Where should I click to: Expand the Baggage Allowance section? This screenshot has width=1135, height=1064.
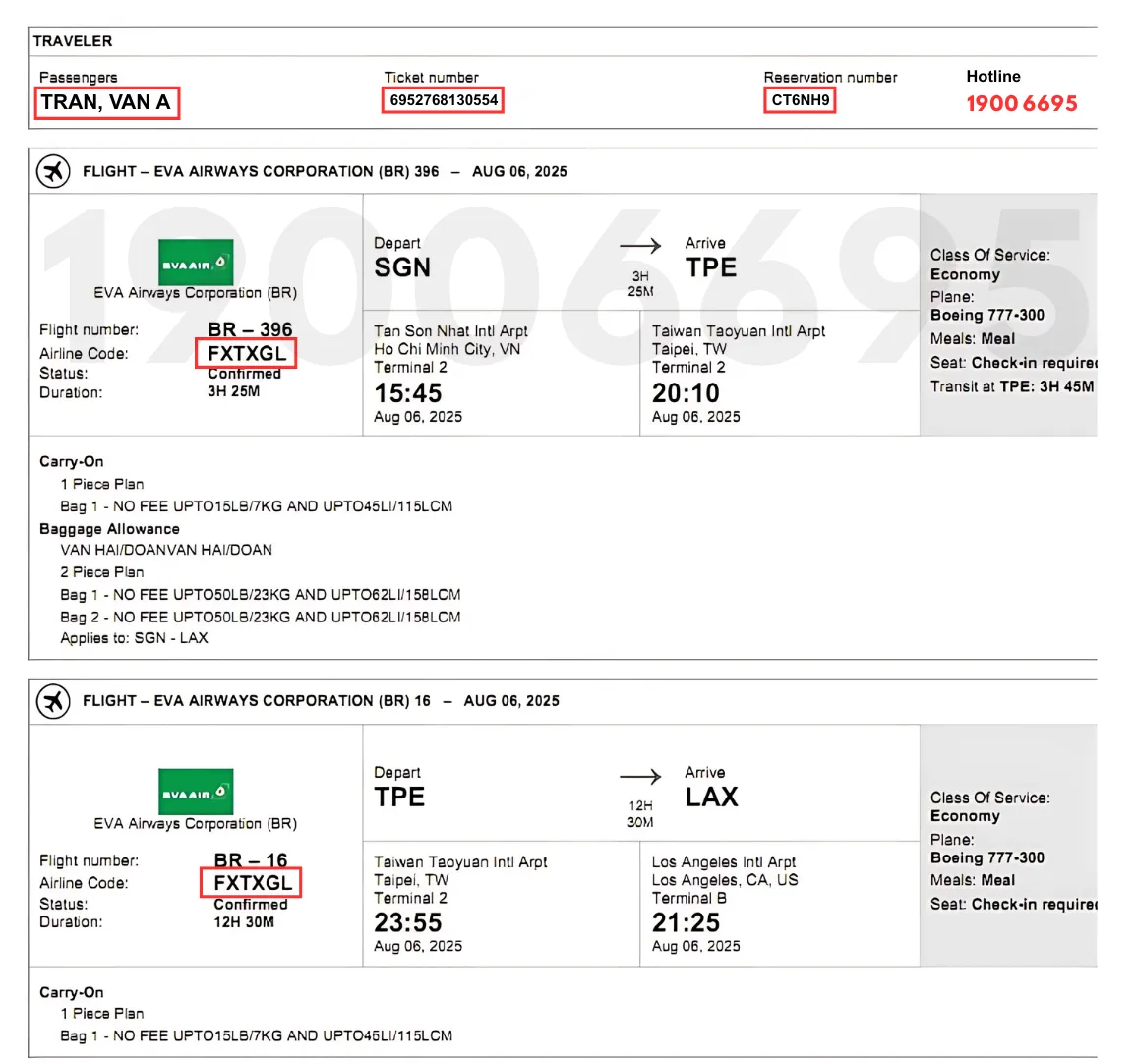(x=109, y=529)
